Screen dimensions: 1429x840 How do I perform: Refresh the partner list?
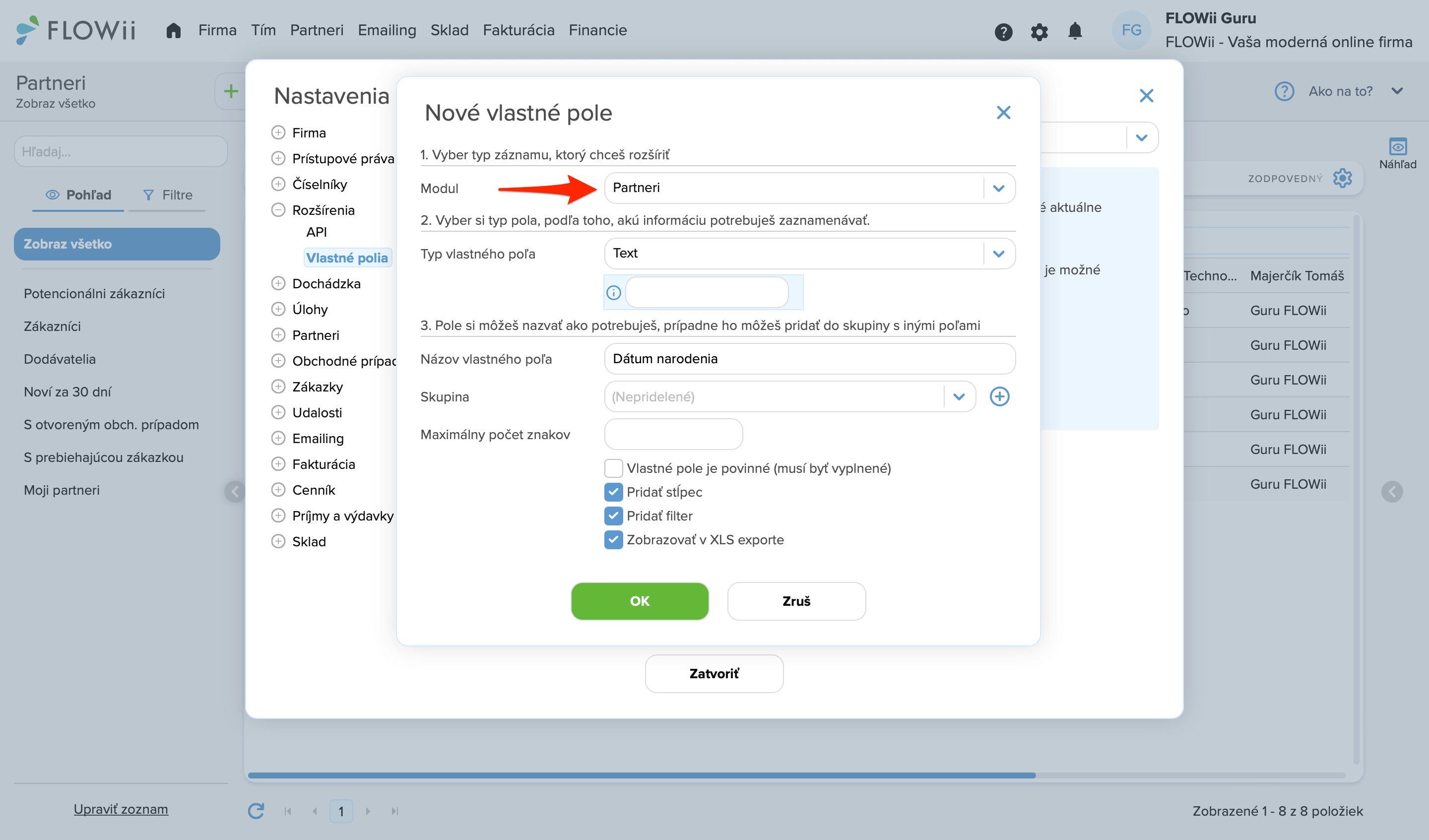[x=256, y=811]
